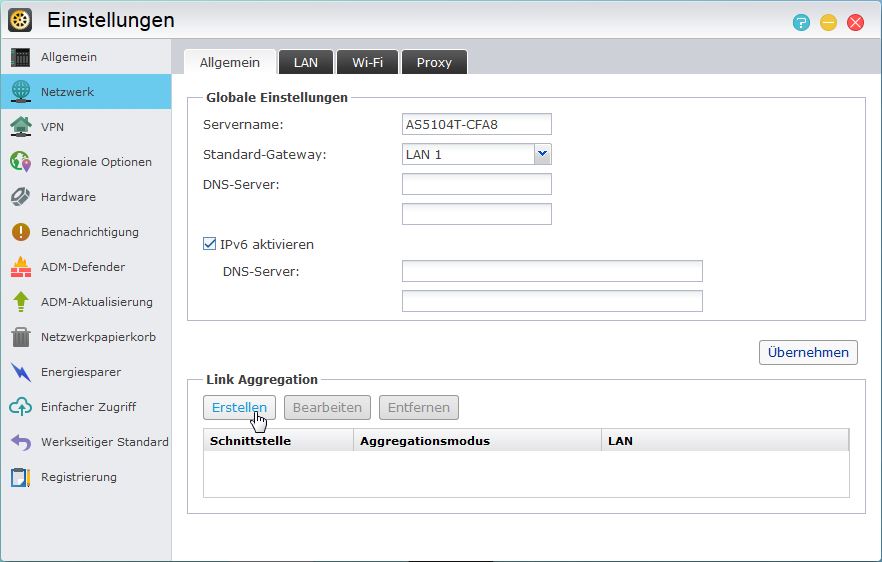This screenshot has height=562, width=882.
Task: Click the second IPv6 DNS-Server field
Action: click(x=552, y=301)
